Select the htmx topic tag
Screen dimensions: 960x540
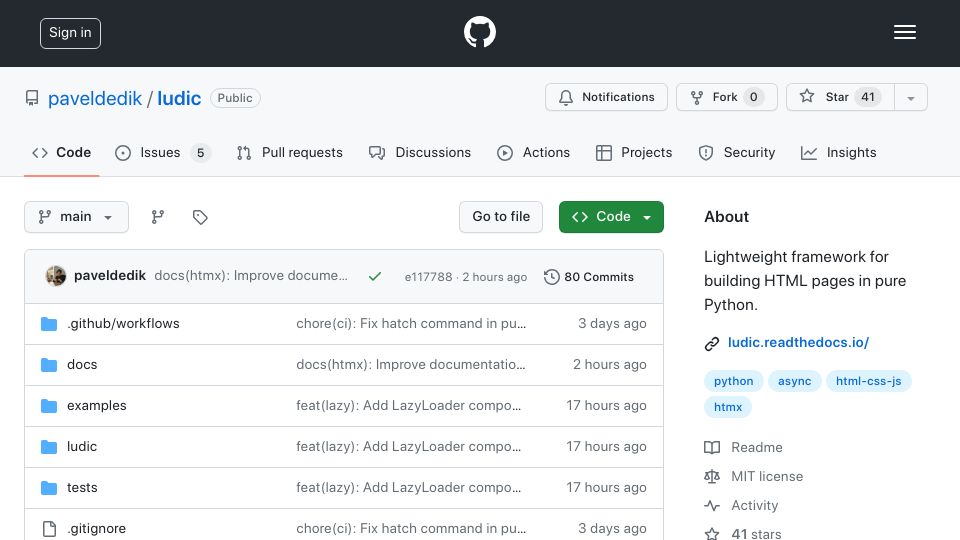[x=728, y=407]
